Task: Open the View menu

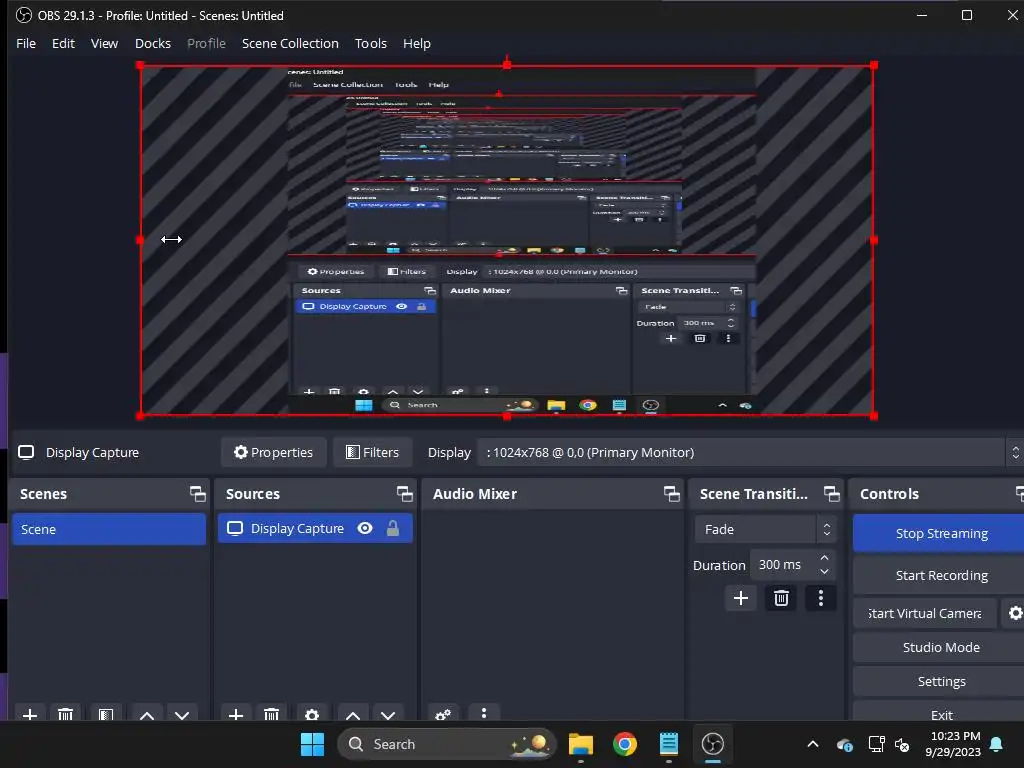Action: [x=104, y=43]
